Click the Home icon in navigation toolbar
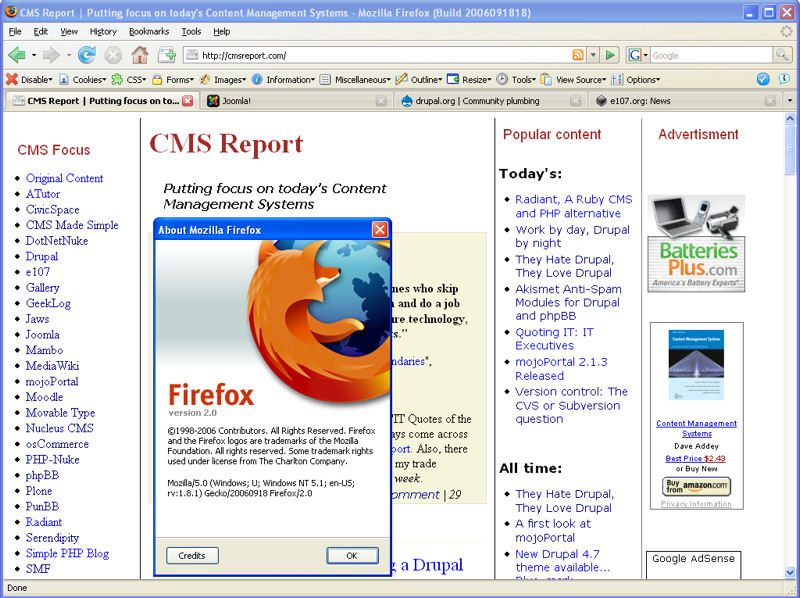The height and width of the screenshot is (598, 800). point(140,55)
